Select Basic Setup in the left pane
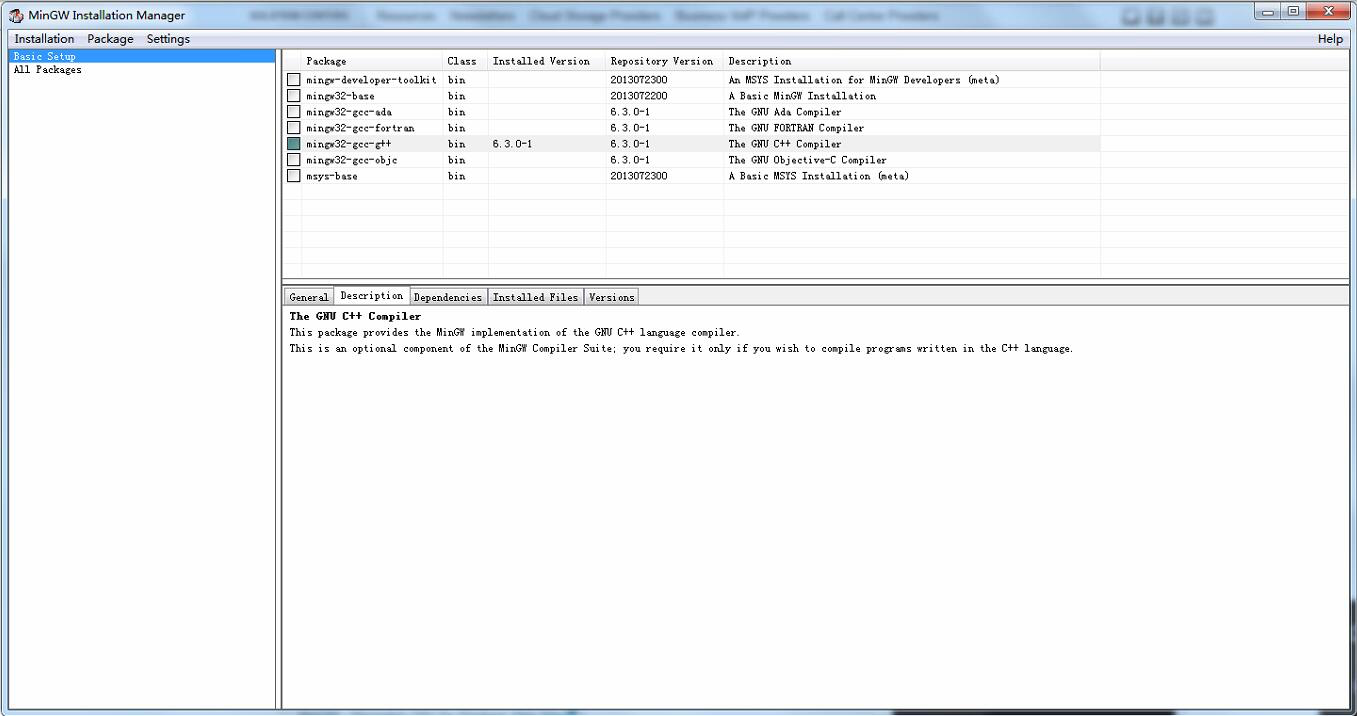1357x716 pixels. (x=44, y=57)
